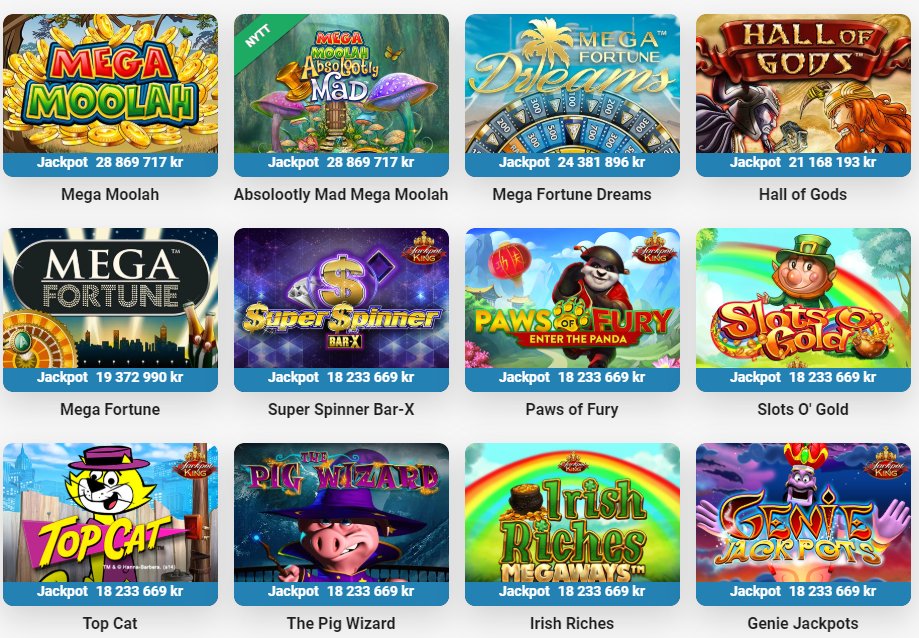Screen dimensions: 919x638
Task: Open the Slots O' Gold game image
Action: pos(803,298)
